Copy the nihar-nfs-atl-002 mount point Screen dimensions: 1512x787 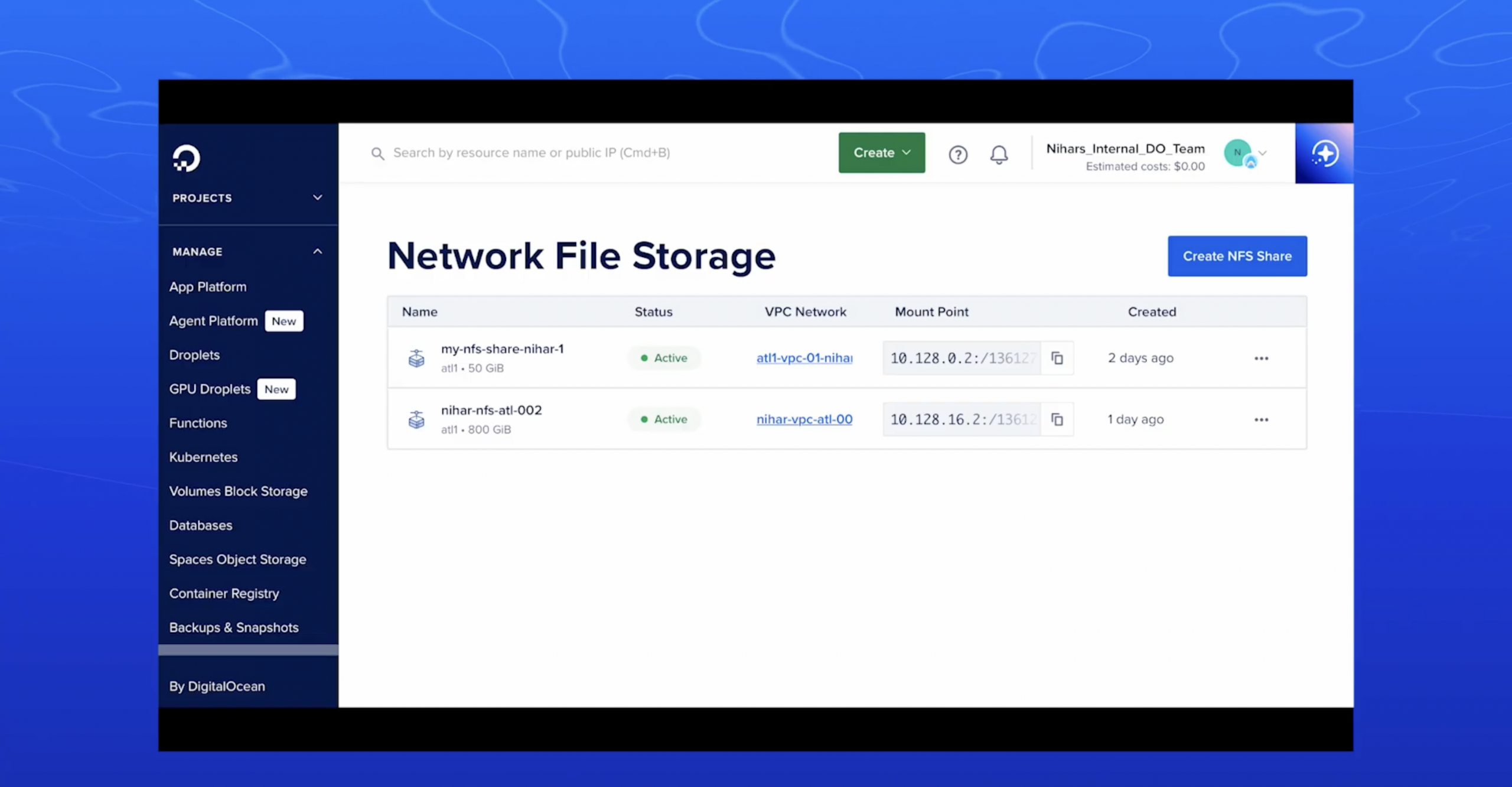coord(1057,419)
